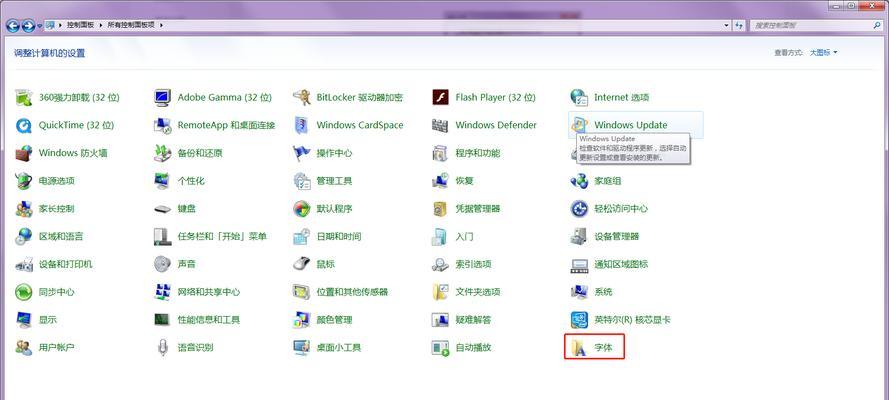
Task: Click the 桌面小工具 label
Action: (x=338, y=347)
